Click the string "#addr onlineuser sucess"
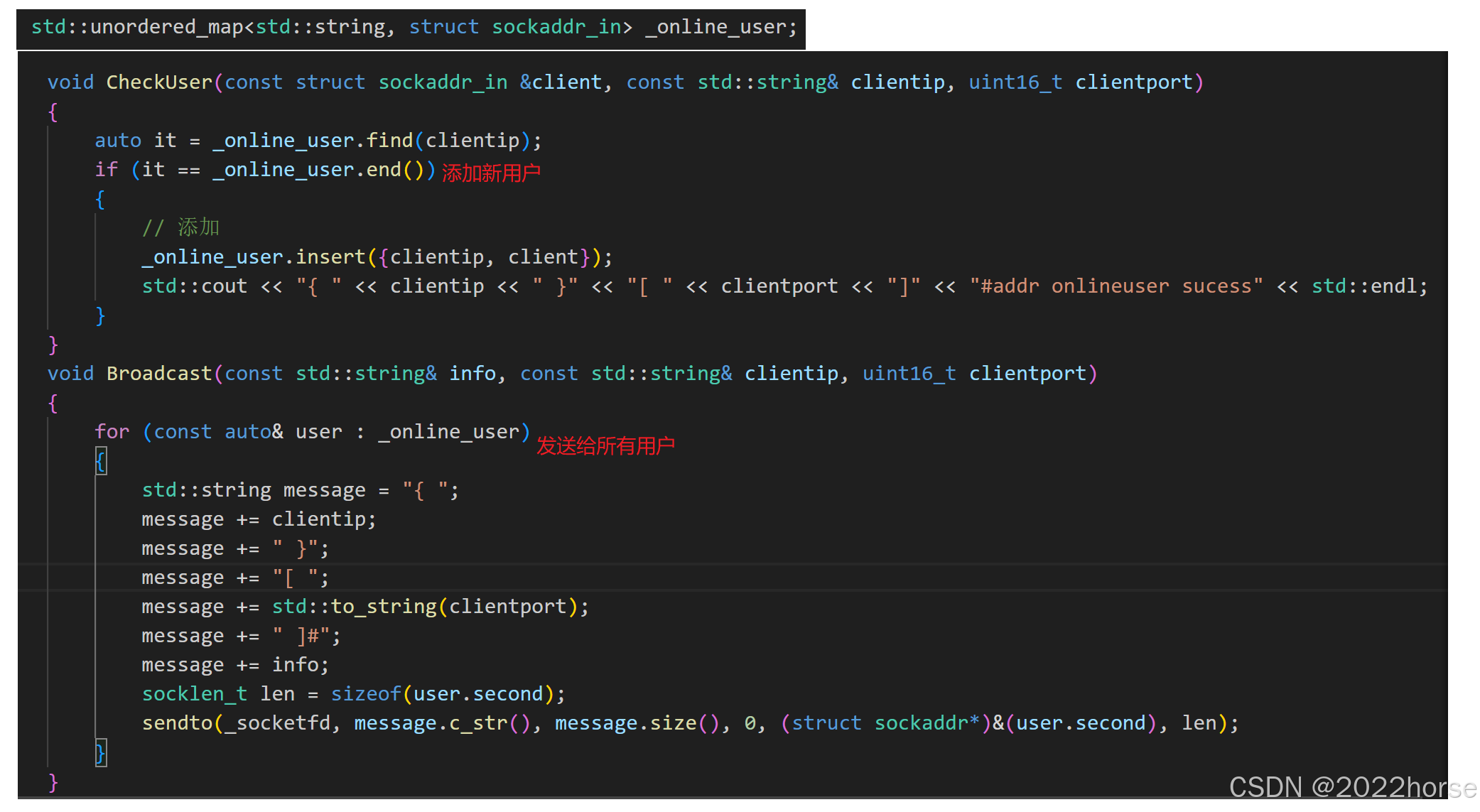Image resolution: width=1480 pixels, height=812 pixels. pyautogui.click(x=1116, y=286)
